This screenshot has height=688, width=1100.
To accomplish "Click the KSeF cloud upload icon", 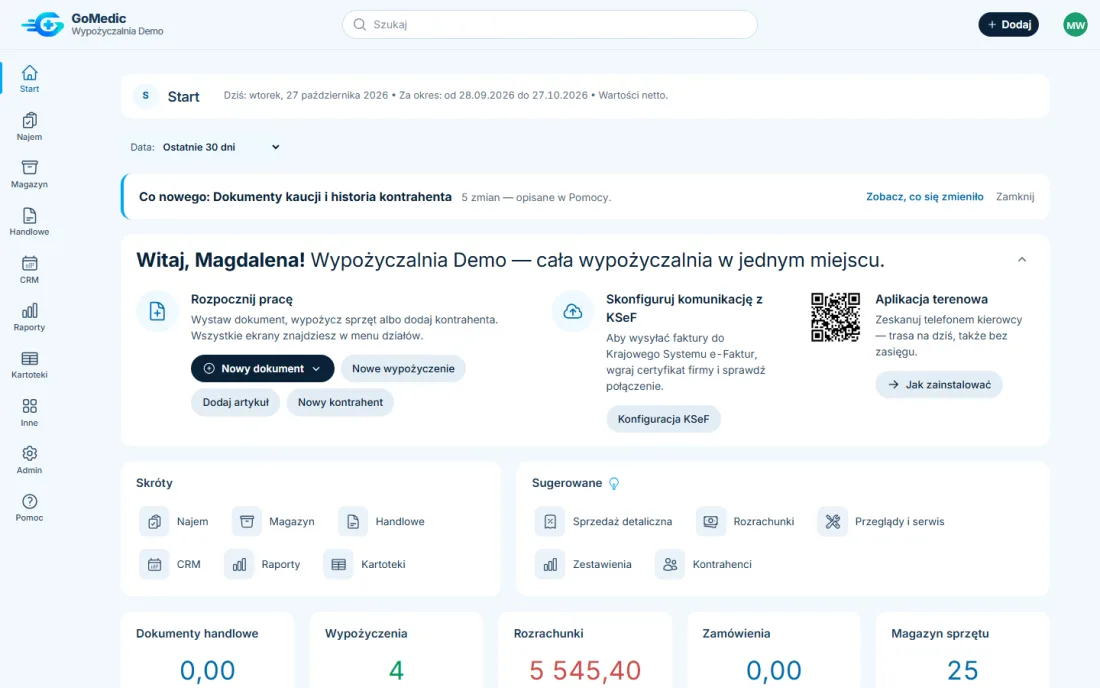I will point(572,311).
